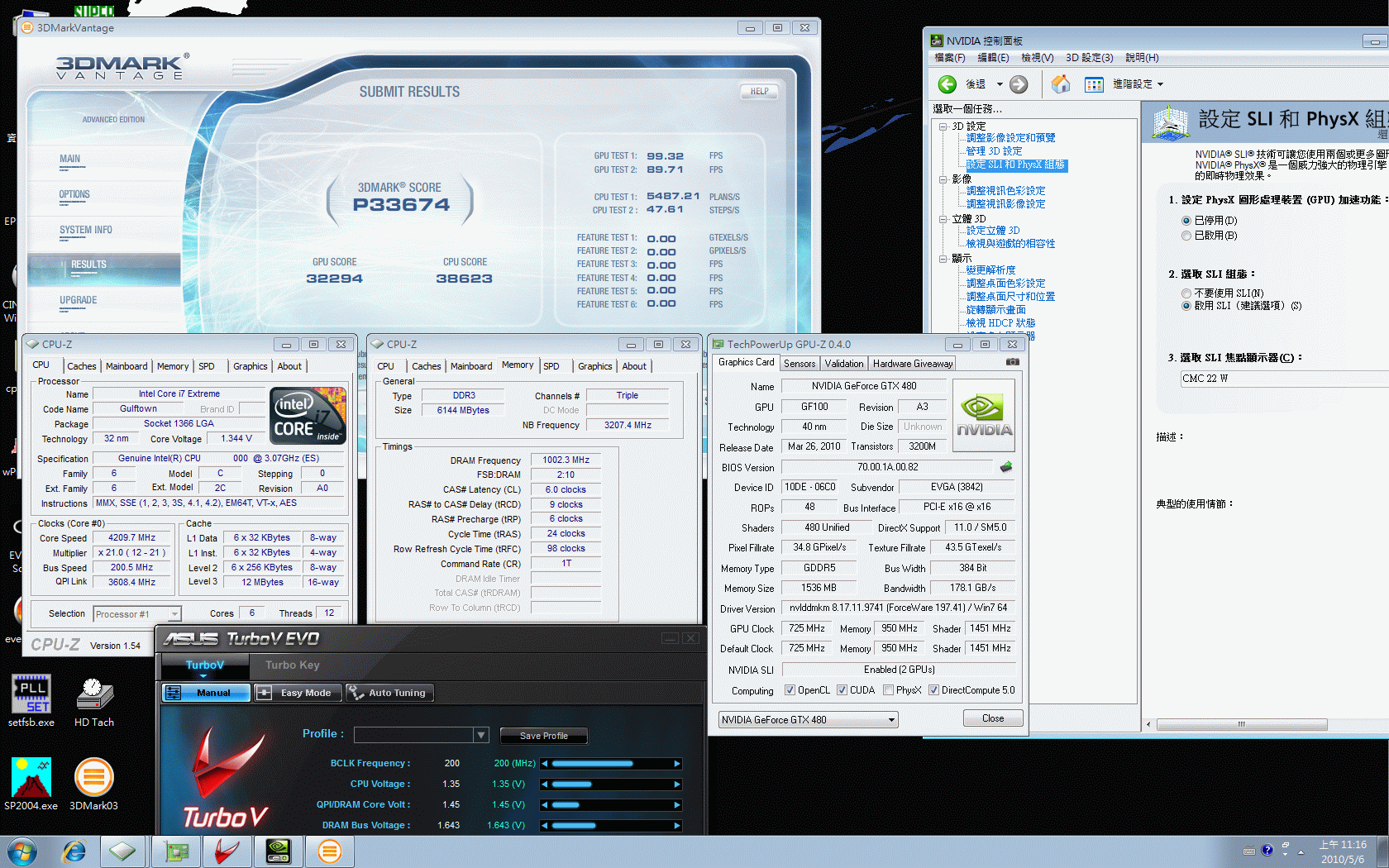Click the Close button in GPU-Z
This screenshot has height=868, width=1389.
click(992, 718)
